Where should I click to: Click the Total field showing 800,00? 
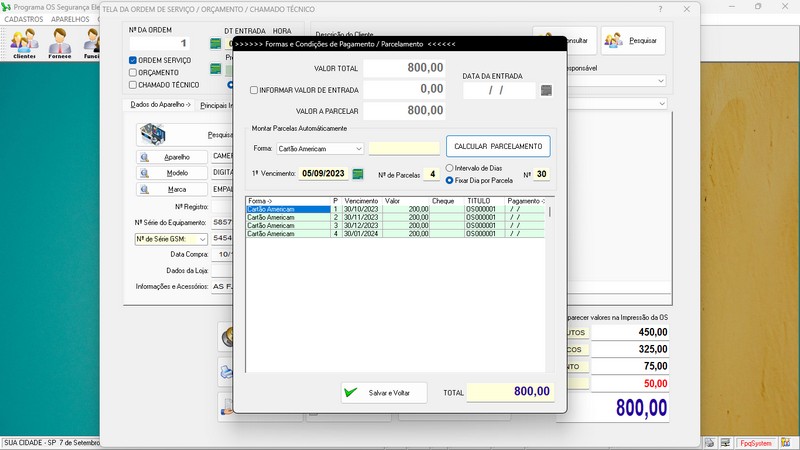click(510, 391)
